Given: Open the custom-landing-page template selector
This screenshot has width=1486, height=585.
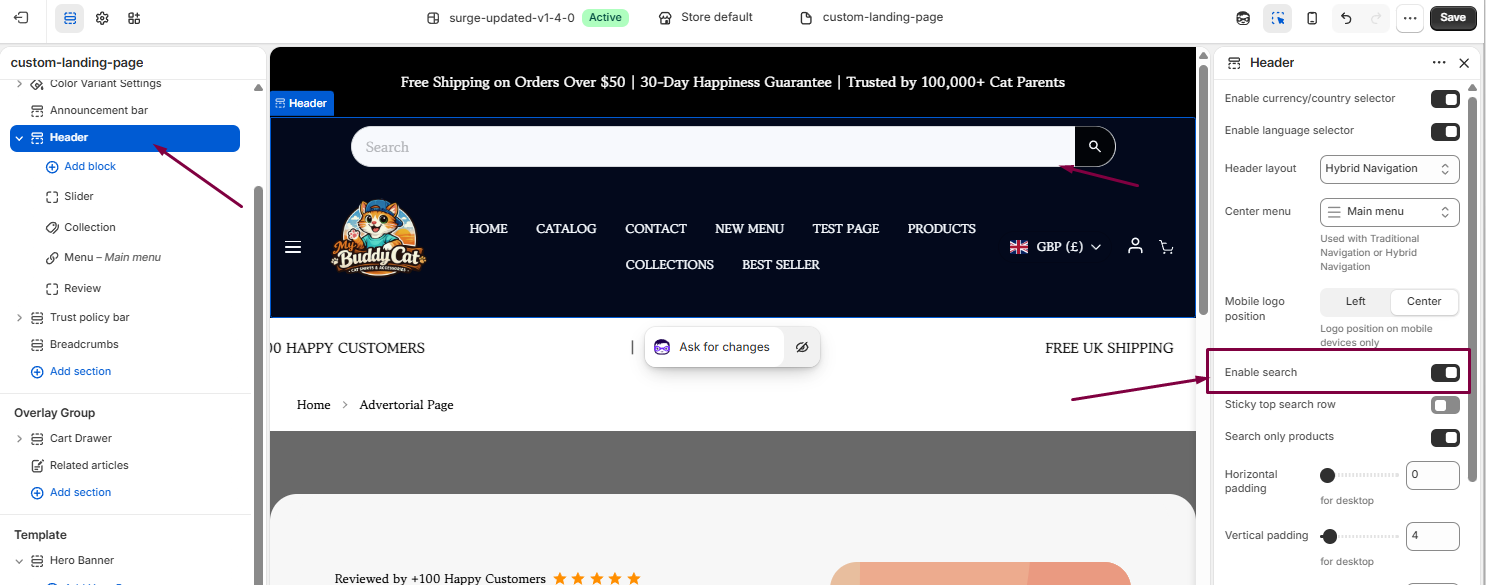Looking at the screenshot, I should tap(871, 18).
